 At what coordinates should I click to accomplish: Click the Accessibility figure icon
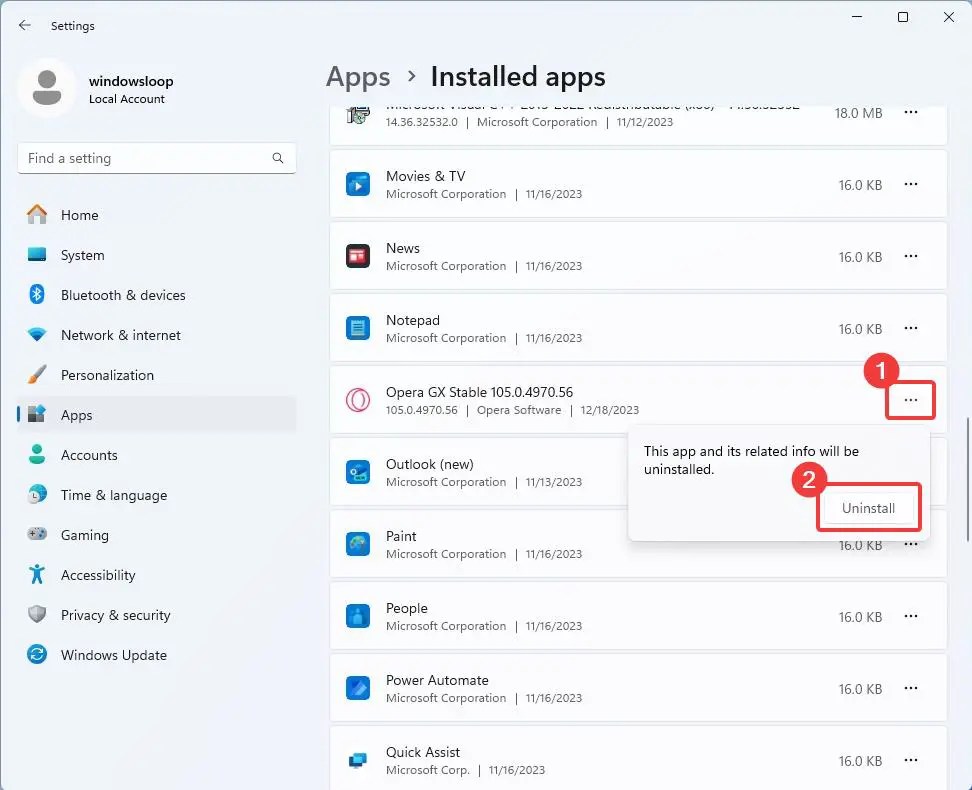(37, 574)
